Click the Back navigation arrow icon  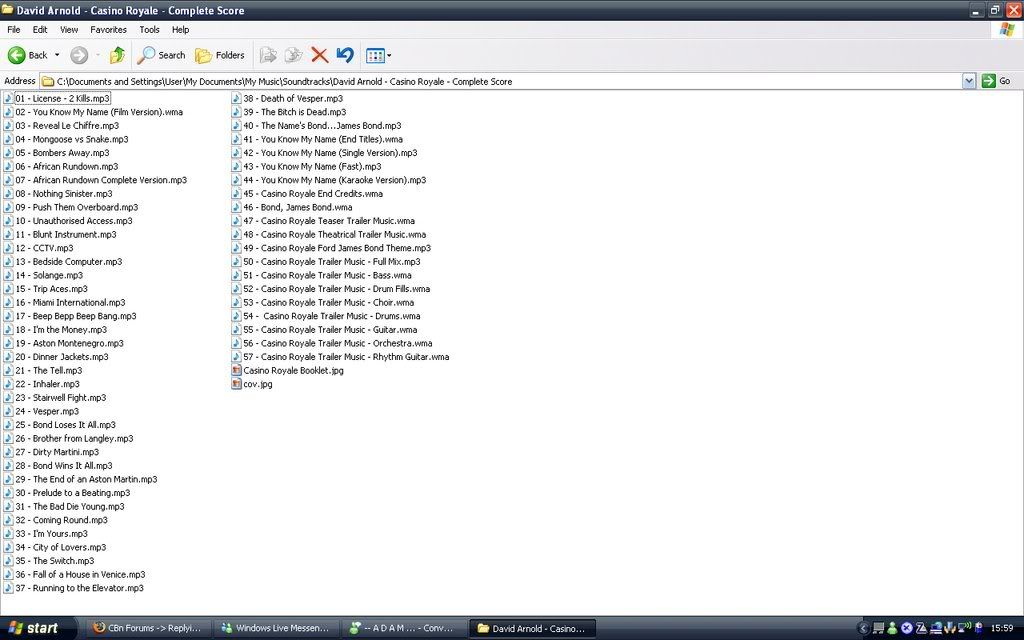[x=17, y=56]
